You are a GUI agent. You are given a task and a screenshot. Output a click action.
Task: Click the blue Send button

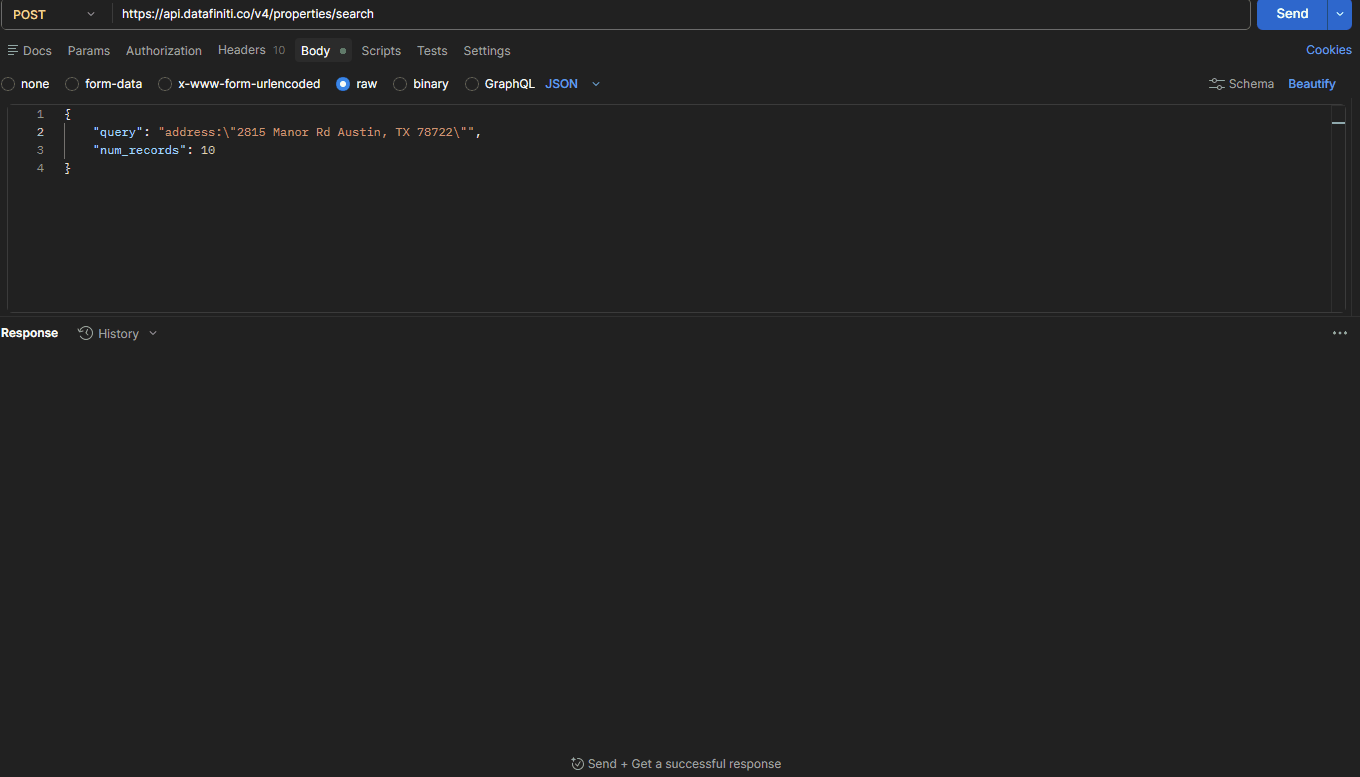pos(1292,14)
